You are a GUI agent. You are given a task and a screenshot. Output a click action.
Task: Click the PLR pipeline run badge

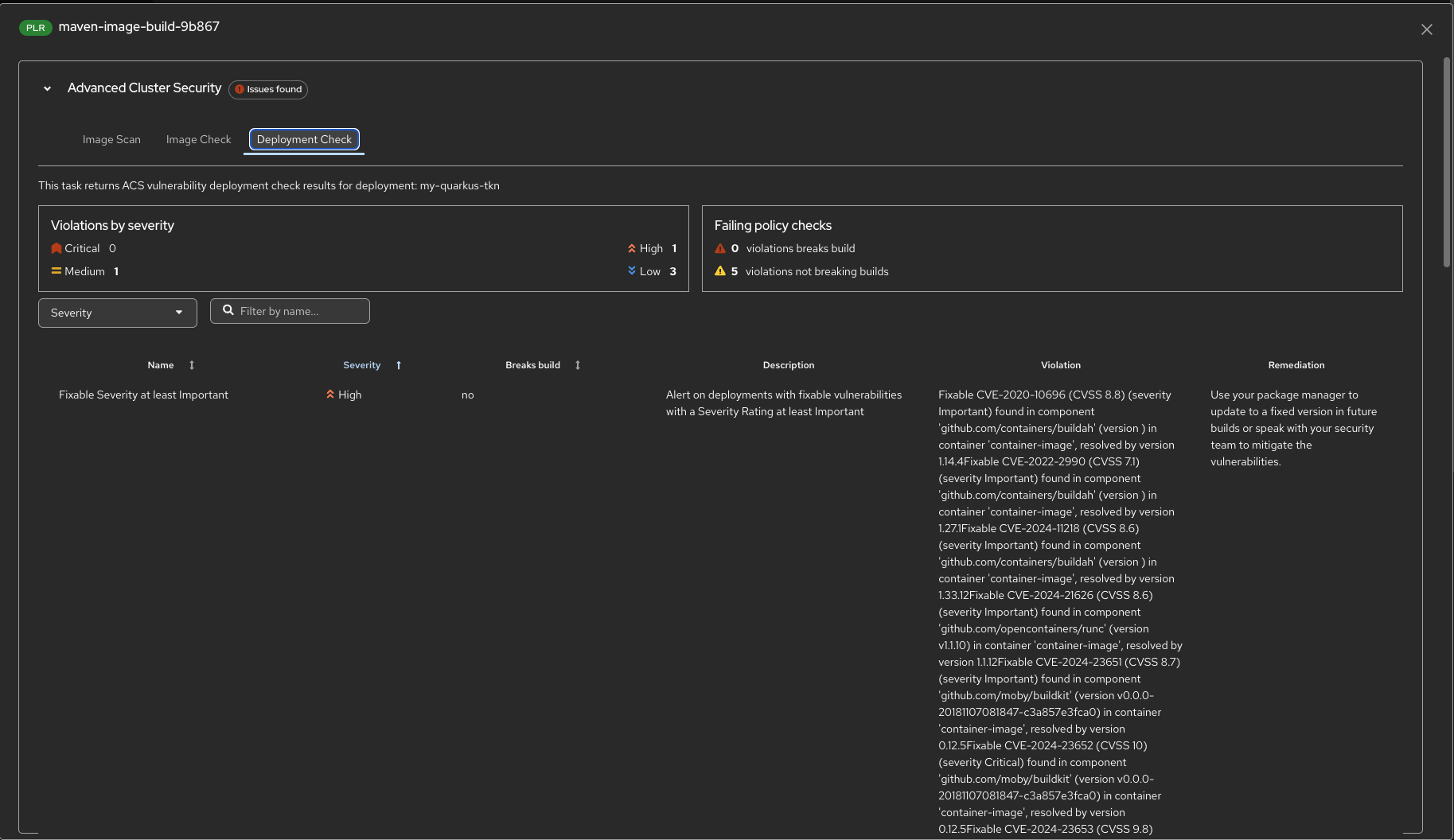click(36, 28)
